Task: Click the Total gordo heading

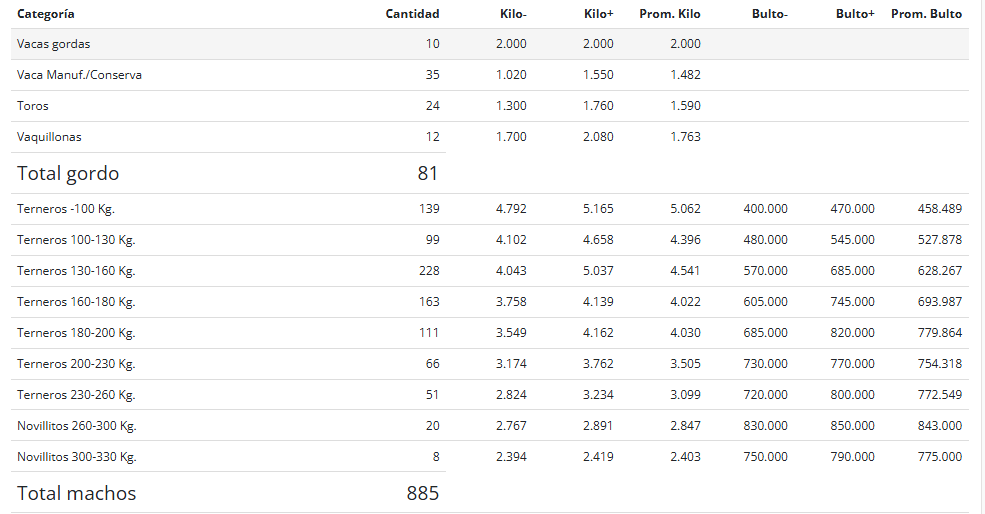Action: point(68,173)
